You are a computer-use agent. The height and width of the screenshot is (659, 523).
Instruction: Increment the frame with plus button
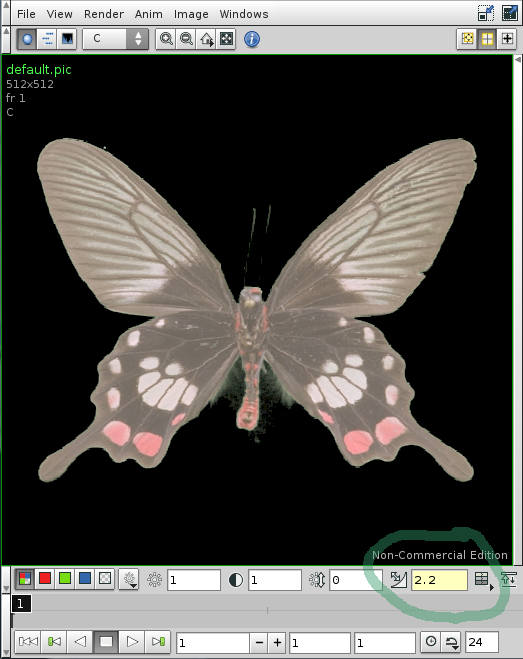[277, 643]
